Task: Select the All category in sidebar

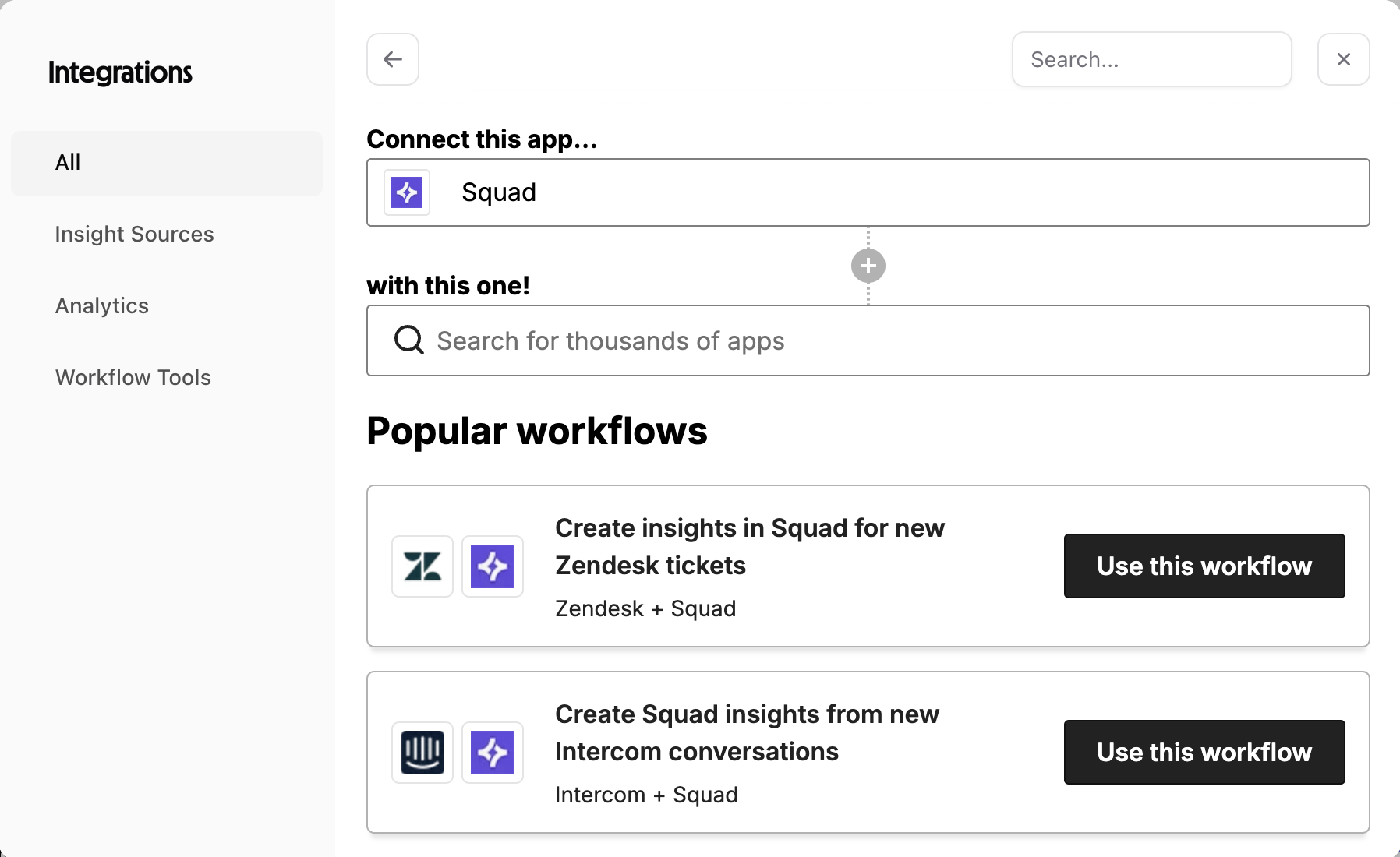Action: [167, 163]
